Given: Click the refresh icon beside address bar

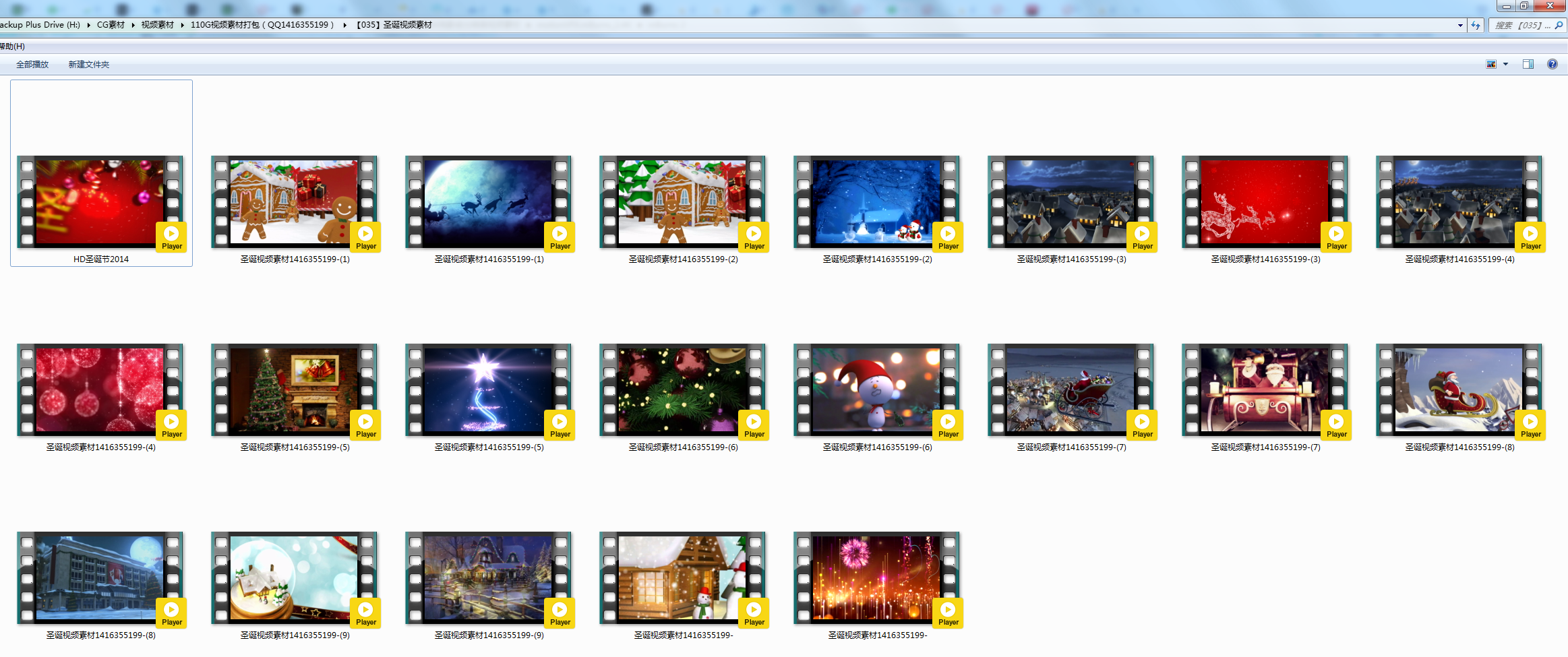Looking at the screenshot, I should (x=1476, y=25).
